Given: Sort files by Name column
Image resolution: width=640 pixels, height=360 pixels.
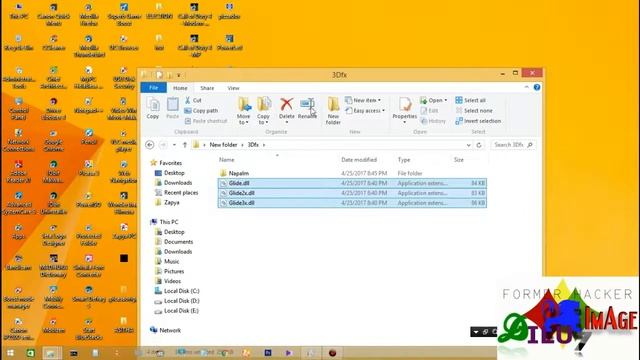Looking at the screenshot, I should [227, 160].
